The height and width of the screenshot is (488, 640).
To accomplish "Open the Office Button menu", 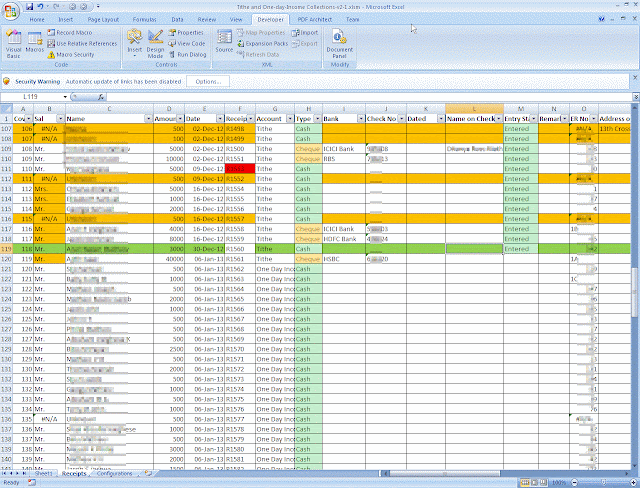I will pyautogui.click(x=11, y=11).
